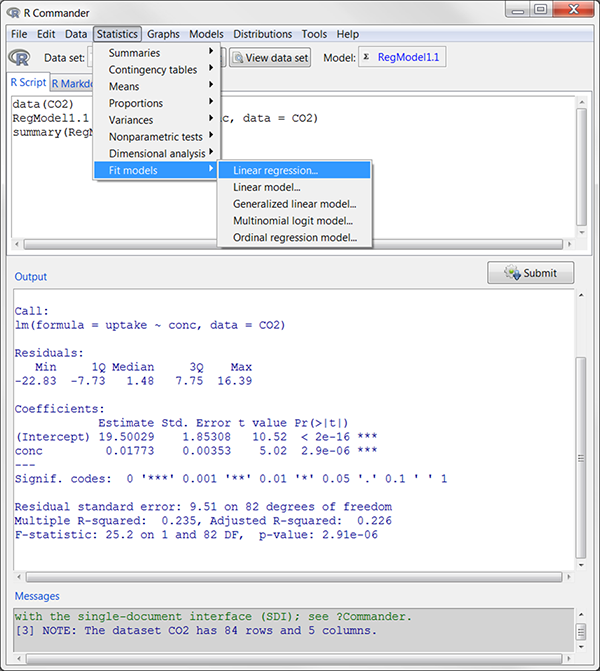The width and height of the screenshot is (600, 671).
Task: Click the 'Residuals:' heading in output
Action: tap(49, 353)
